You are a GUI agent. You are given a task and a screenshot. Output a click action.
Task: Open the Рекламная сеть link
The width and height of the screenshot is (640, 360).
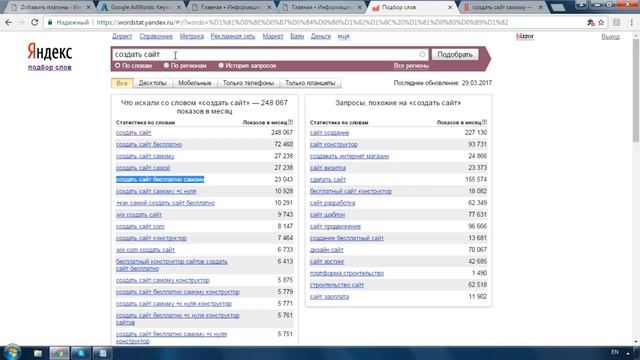pyautogui.click(x=233, y=36)
